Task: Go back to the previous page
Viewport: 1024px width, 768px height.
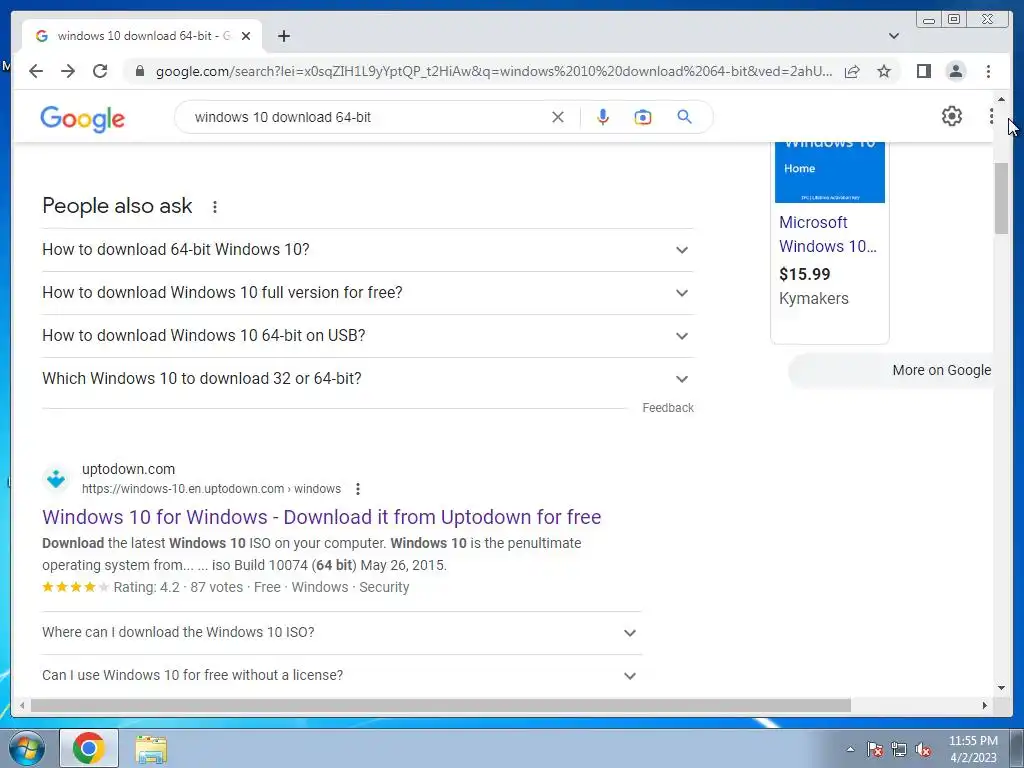Action: [x=36, y=71]
